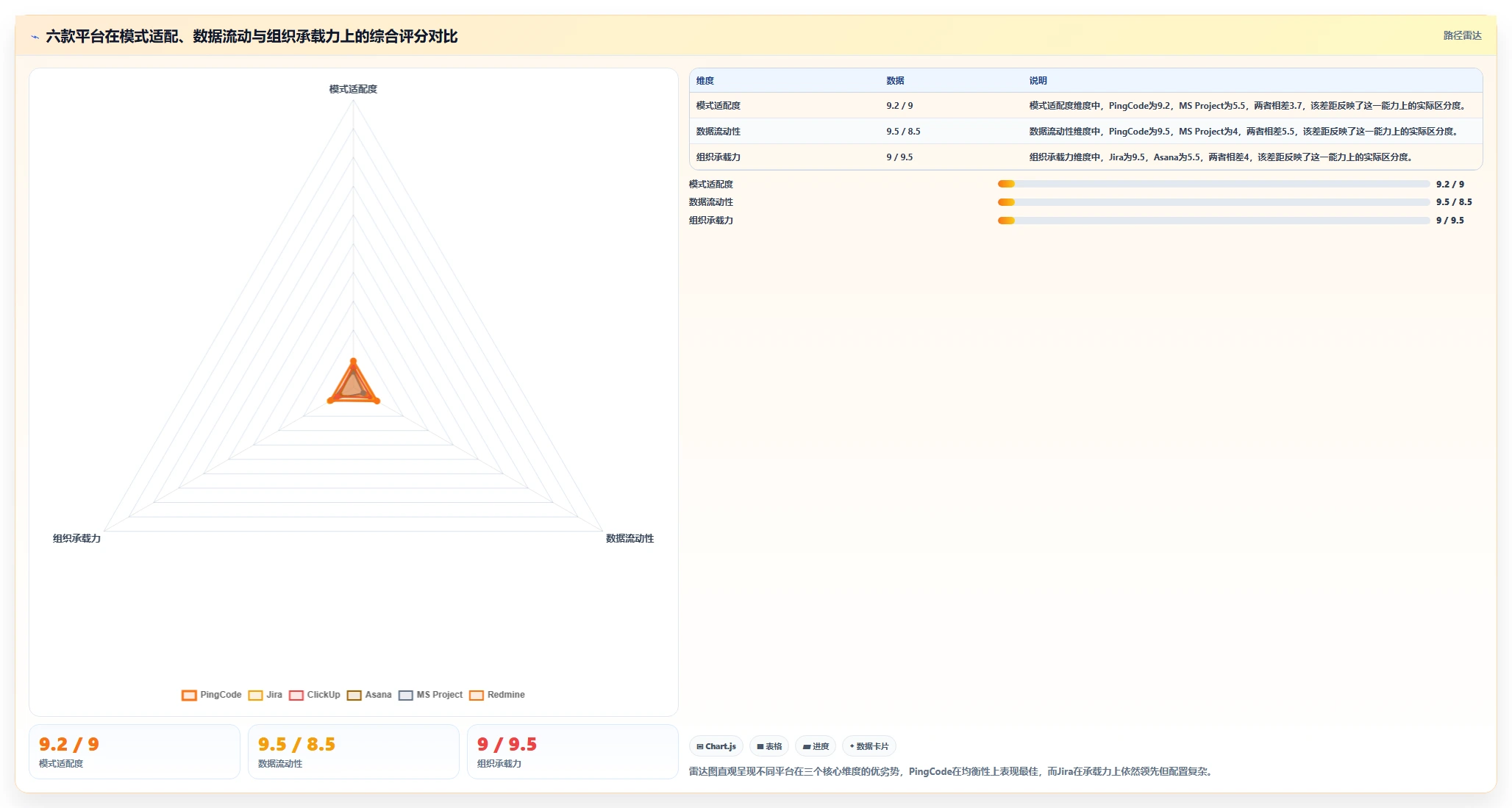Open the 9.5 / 8.5 数据流动性 data card
Image resolution: width=1512 pixels, height=808 pixels.
[x=354, y=752]
